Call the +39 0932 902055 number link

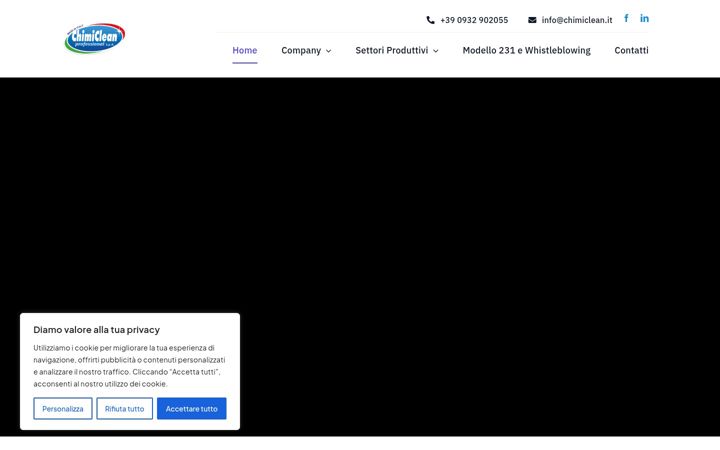click(x=474, y=20)
